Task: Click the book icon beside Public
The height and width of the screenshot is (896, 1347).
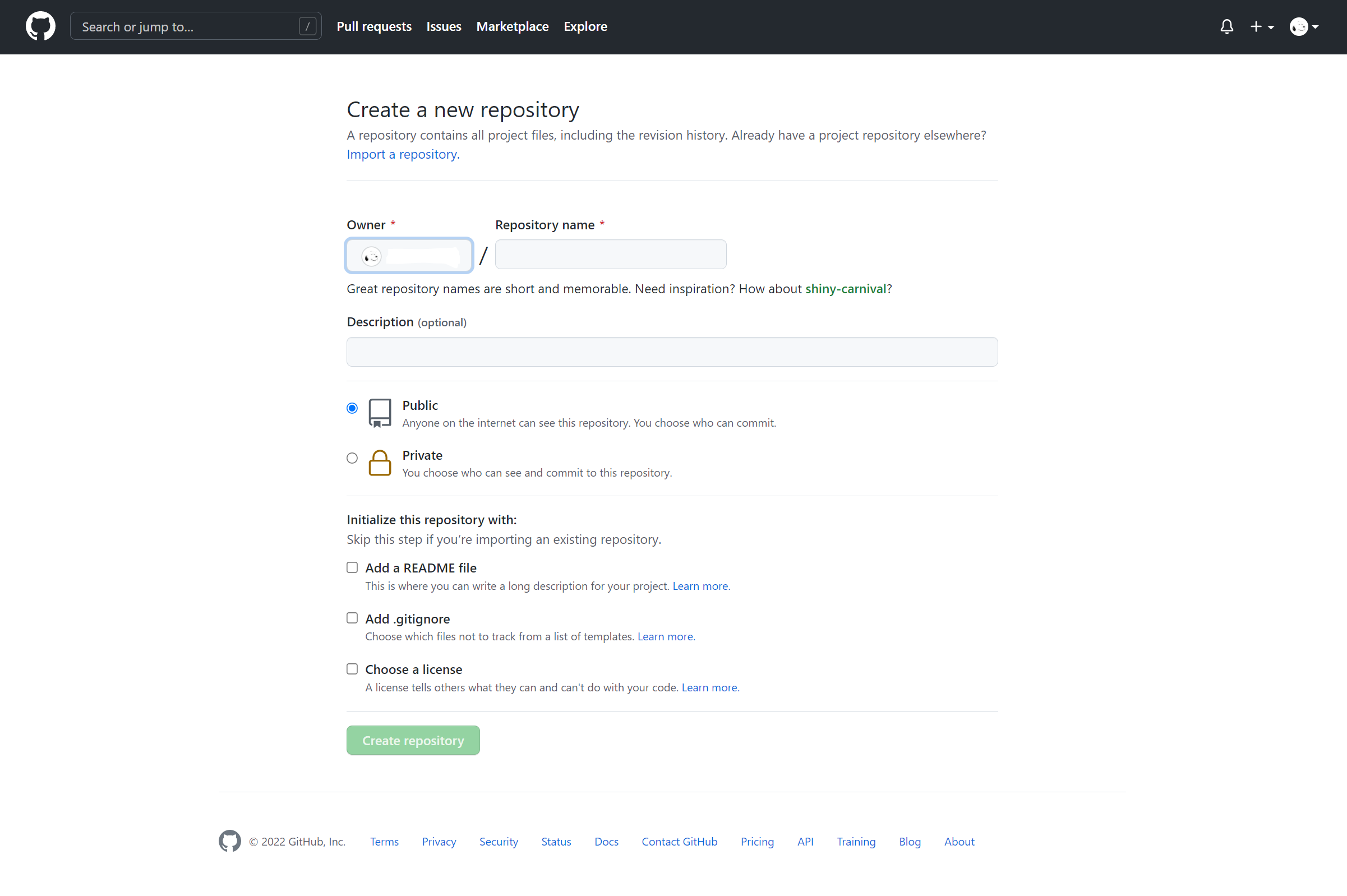Action: pos(380,413)
